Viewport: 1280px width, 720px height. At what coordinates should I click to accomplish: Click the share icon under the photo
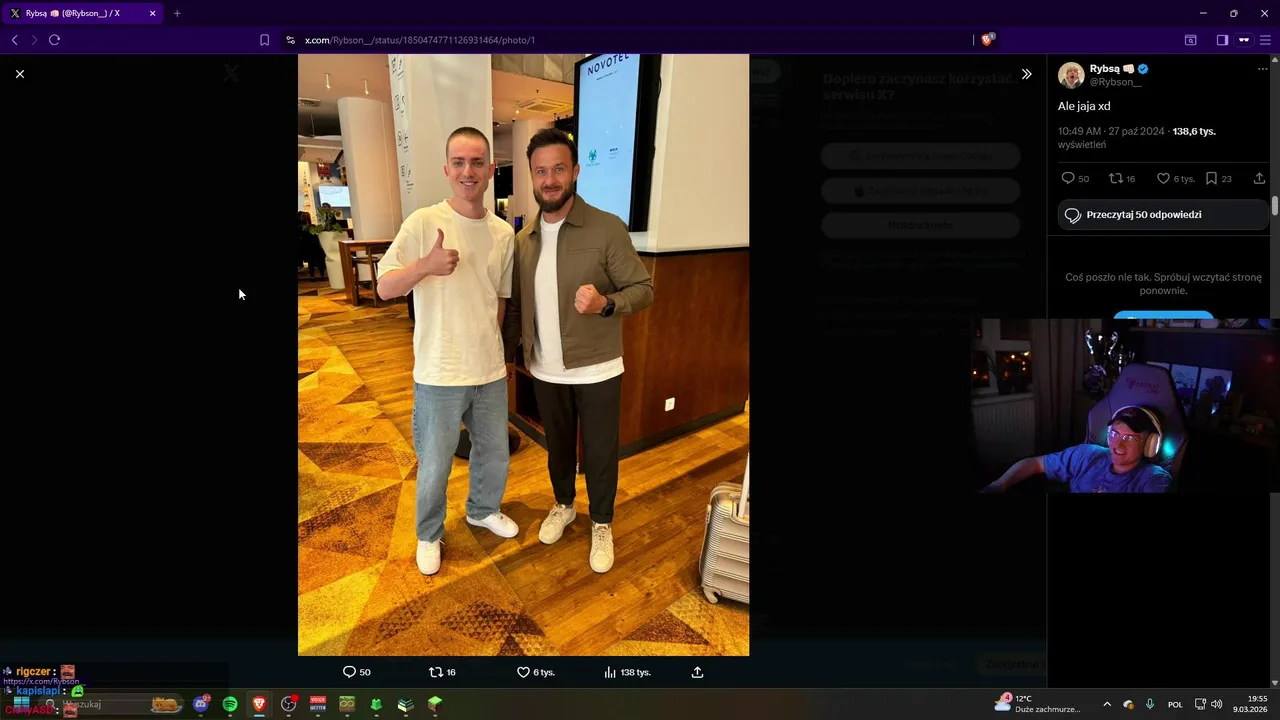[x=698, y=672]
